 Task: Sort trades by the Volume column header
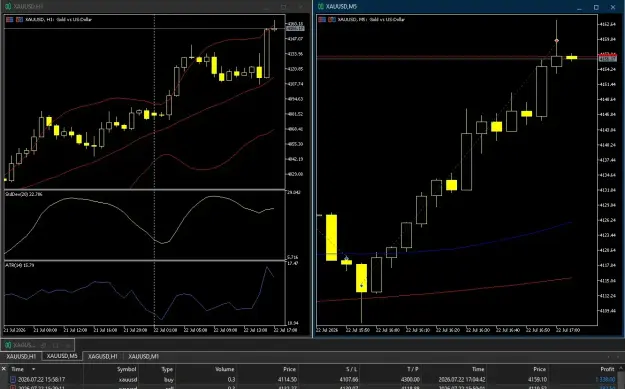coord(225,369)
